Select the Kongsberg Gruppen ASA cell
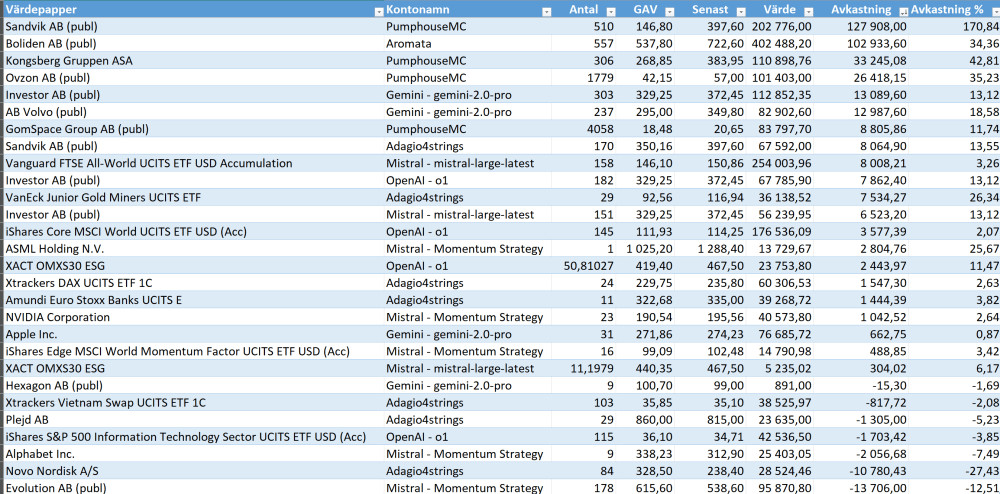The width and height of the screenshot is (1000, 494). (x=193, y=61)
